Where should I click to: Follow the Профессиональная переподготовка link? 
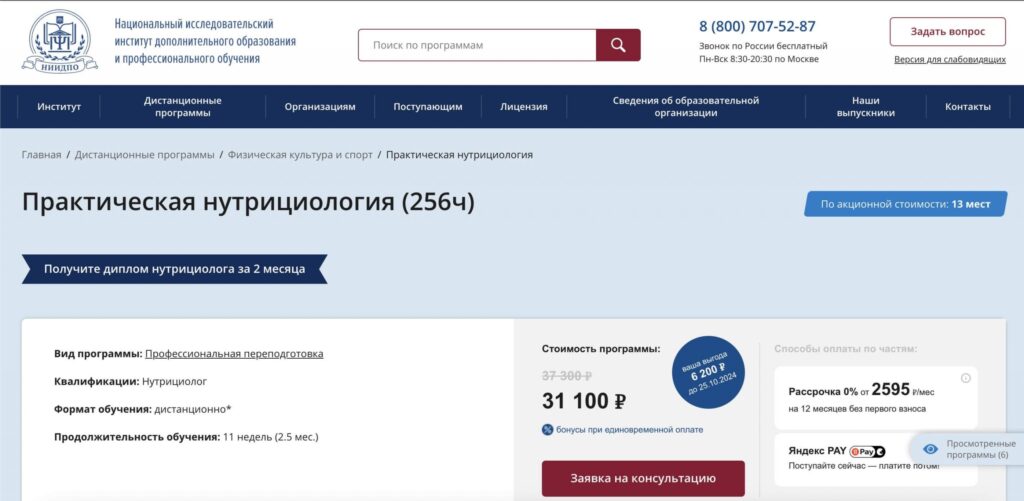pos(234,354)
